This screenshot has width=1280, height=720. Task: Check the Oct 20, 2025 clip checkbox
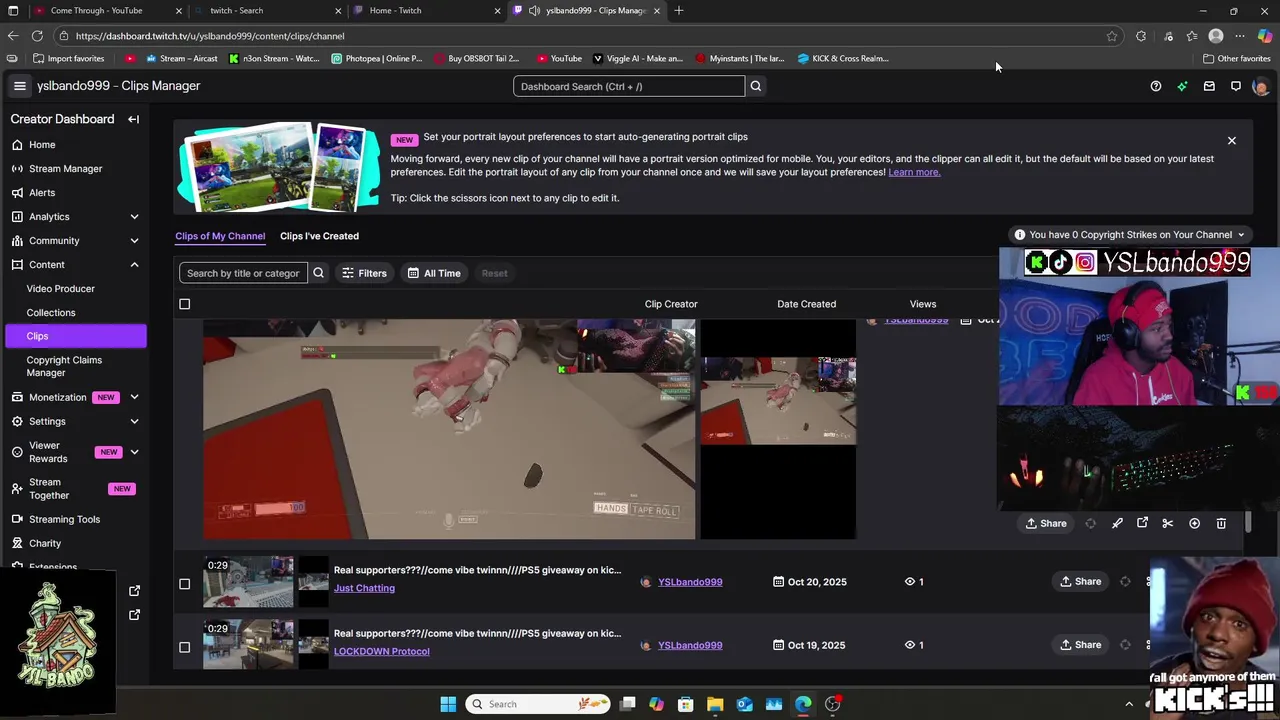[x=184, y=583]
